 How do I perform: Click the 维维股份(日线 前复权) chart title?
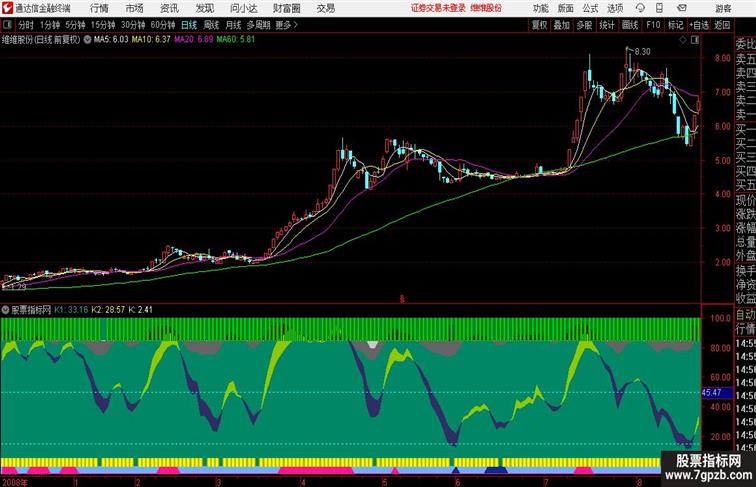41,40
